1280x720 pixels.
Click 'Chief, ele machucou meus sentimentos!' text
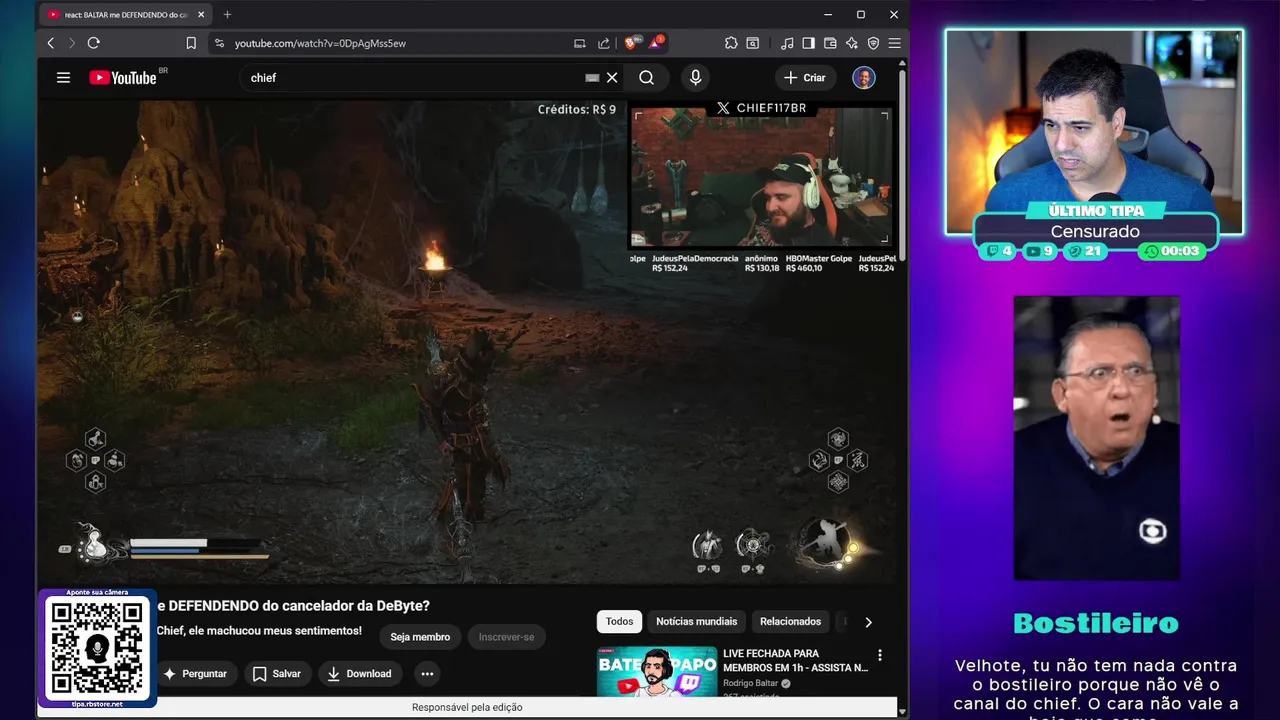(x=259, y=631)
